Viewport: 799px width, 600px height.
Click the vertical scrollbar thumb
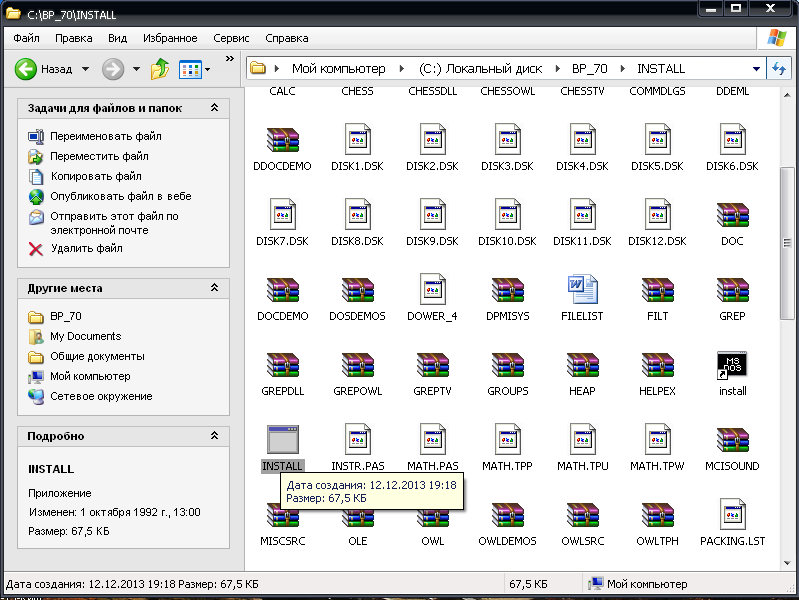pos(787,243)
